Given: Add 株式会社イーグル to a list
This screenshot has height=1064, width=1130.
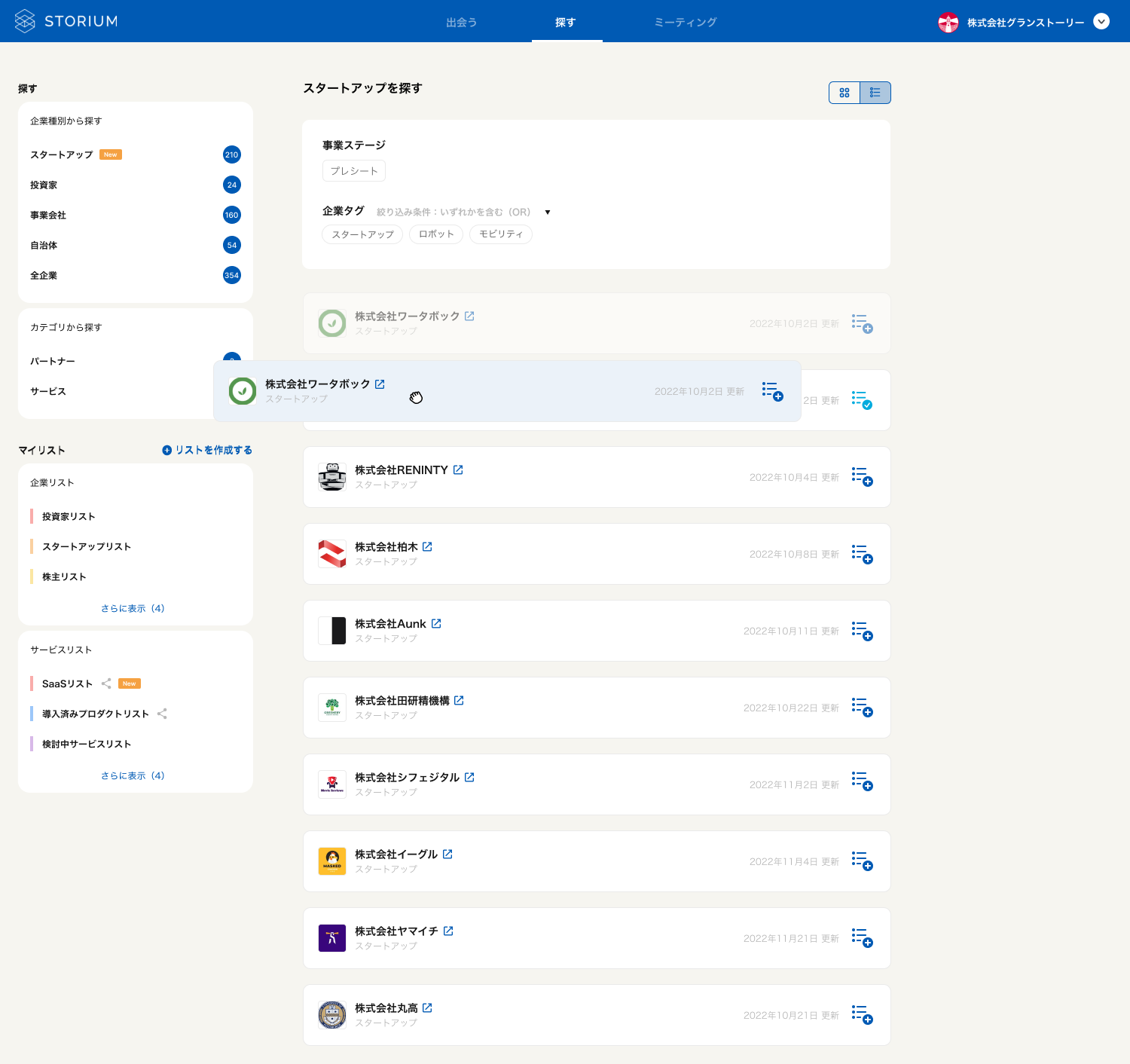Looking at the screenshot, I should [862, 861].
